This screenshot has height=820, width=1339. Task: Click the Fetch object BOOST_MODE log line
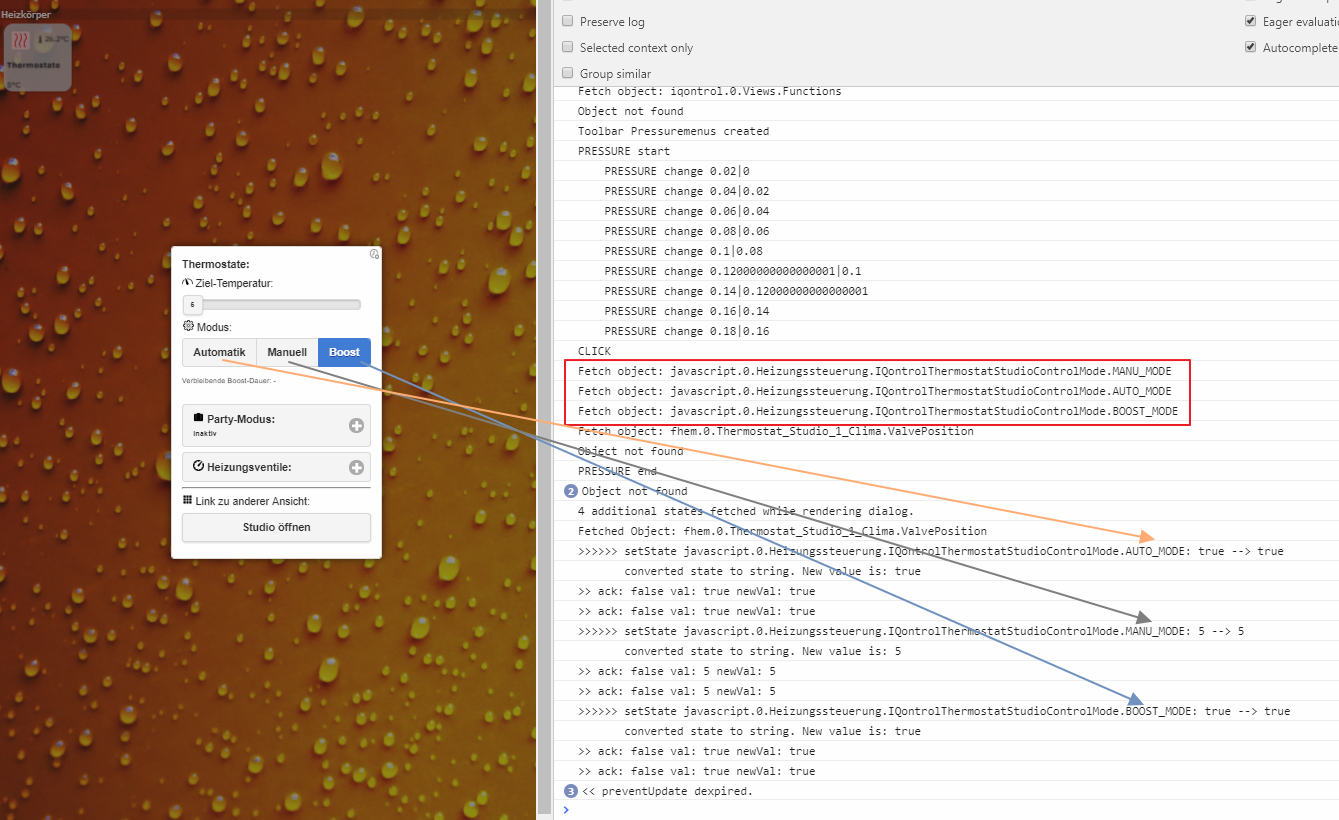(x=878, y=411)
